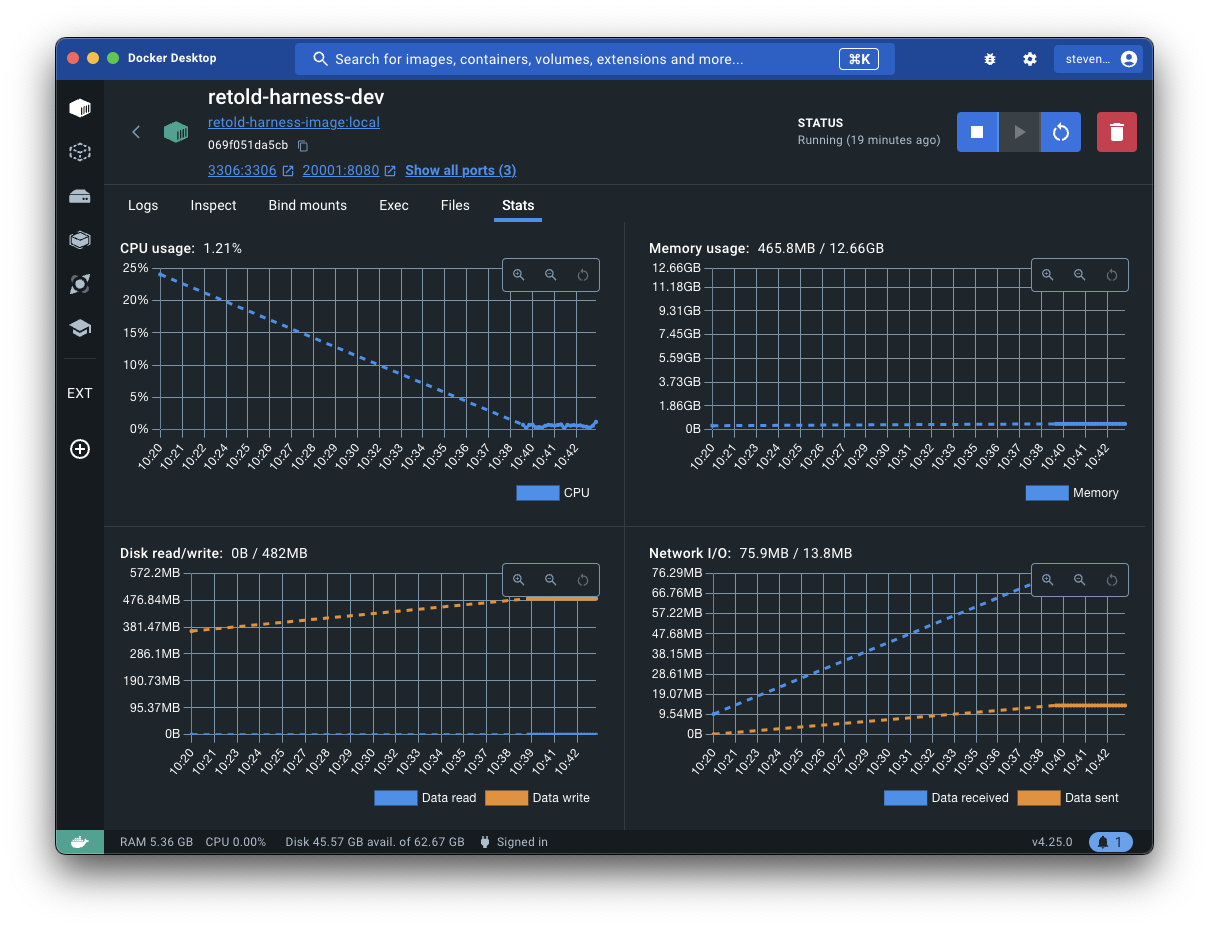Switch to the Files tab
The height and width of the screenshot is (928, 1209).
pos(455,205)
